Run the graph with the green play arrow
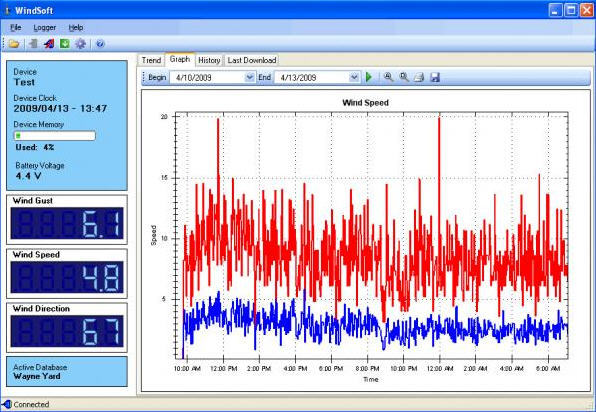 (x=369, y=77)
